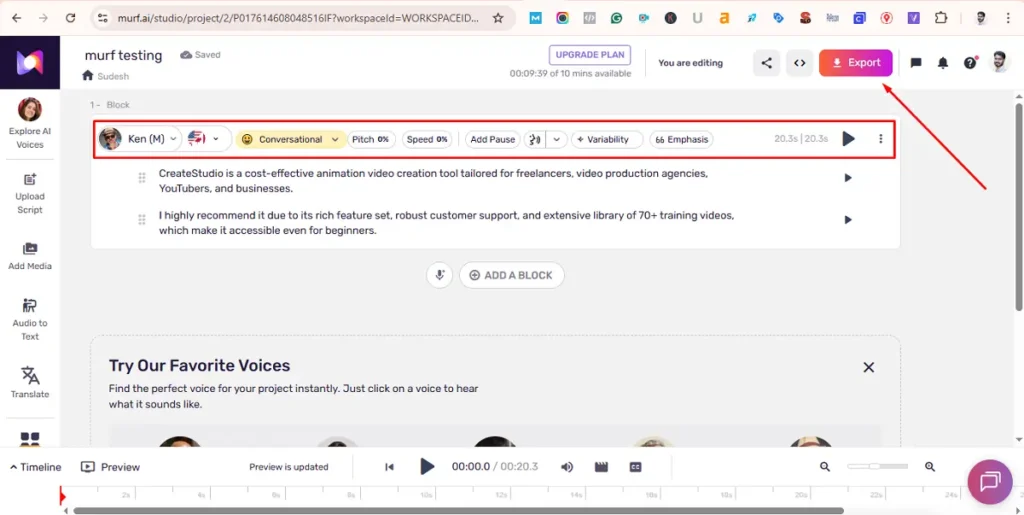
Task: Reload the page
Action: (x=71, y=18)
